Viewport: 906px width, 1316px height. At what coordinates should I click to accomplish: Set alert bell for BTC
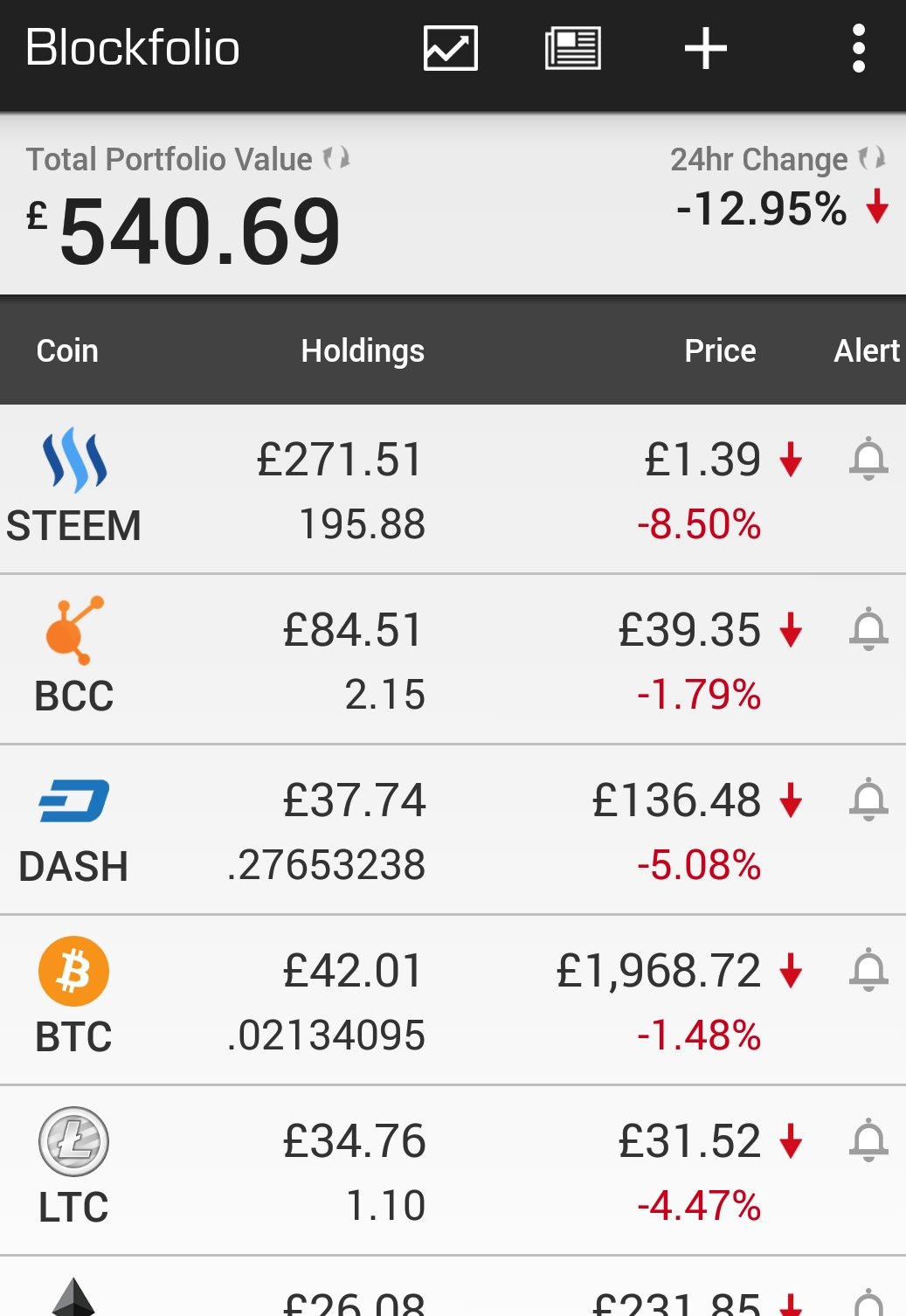tap(868, 970)
